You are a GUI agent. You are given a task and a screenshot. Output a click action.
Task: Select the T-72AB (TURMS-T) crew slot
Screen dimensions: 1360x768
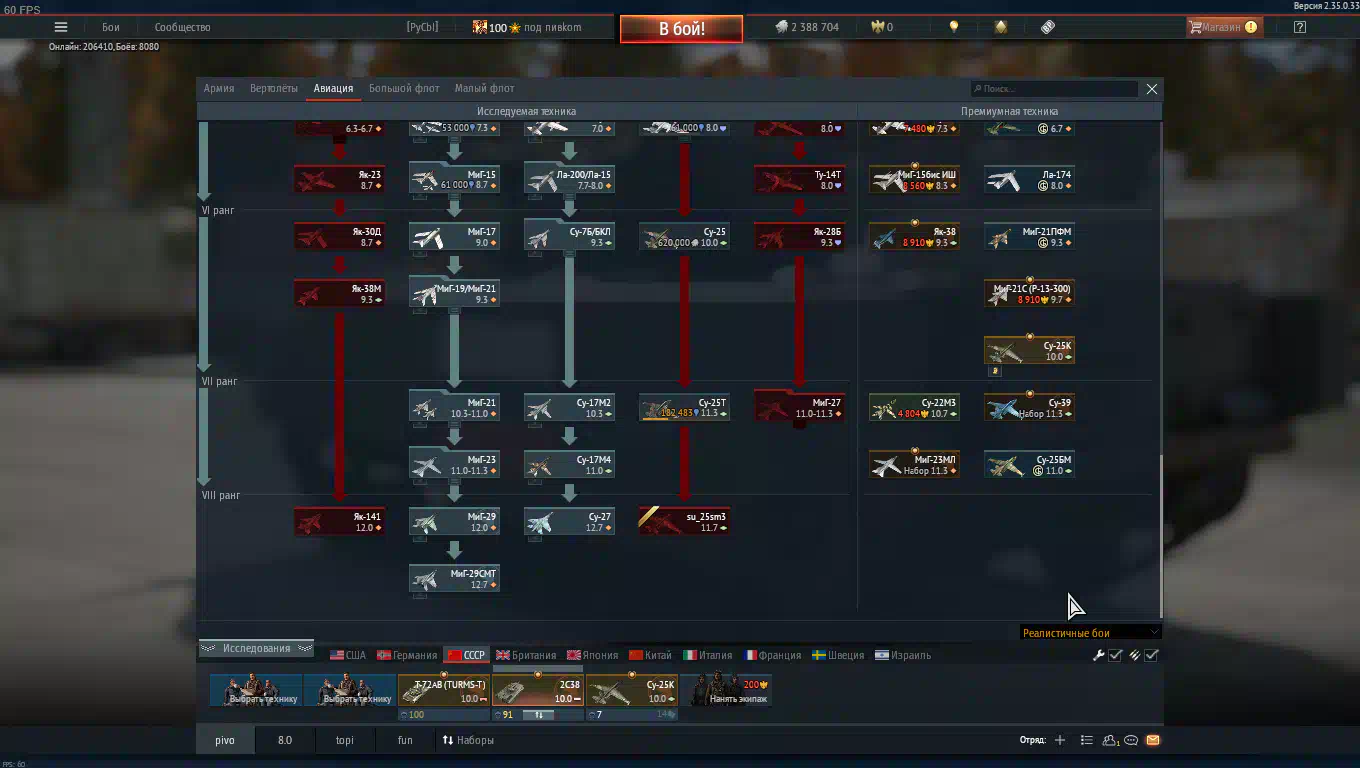(442, 691)
